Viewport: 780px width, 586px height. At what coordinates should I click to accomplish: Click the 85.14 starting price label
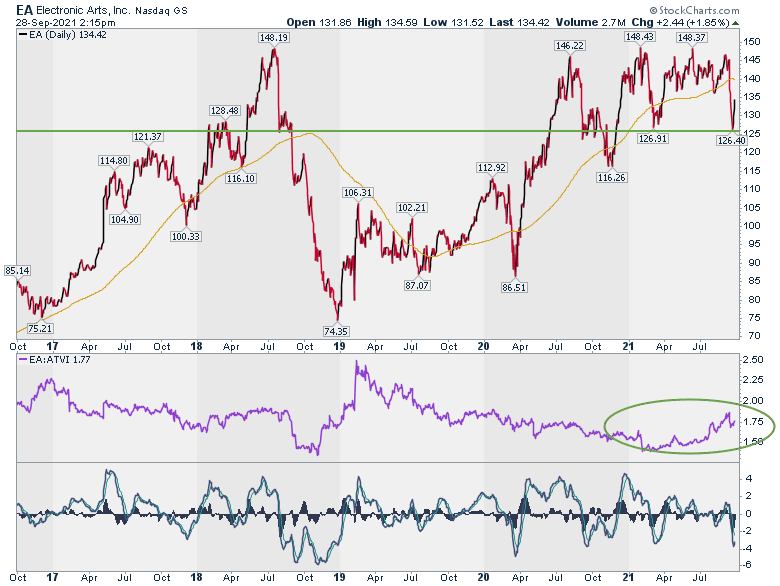click(17, 271)
